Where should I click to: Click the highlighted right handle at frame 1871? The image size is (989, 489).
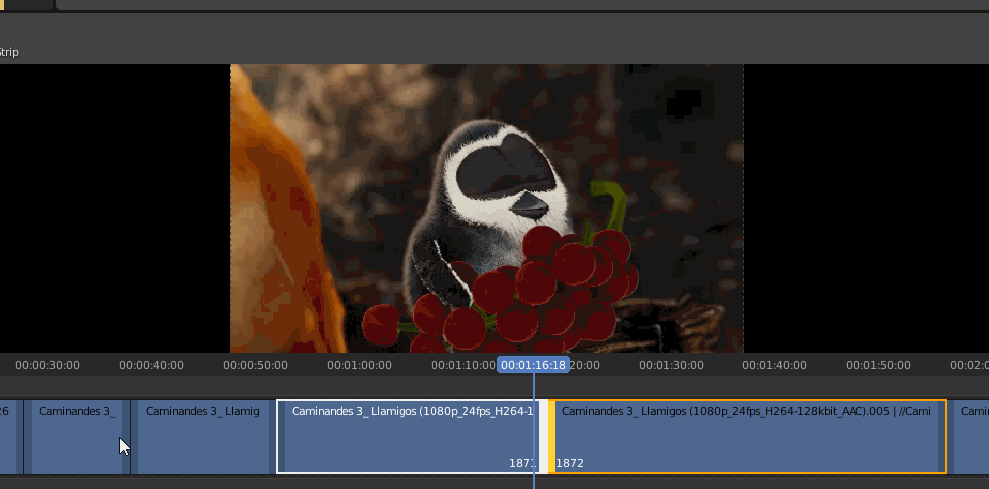tap(543, 437)
